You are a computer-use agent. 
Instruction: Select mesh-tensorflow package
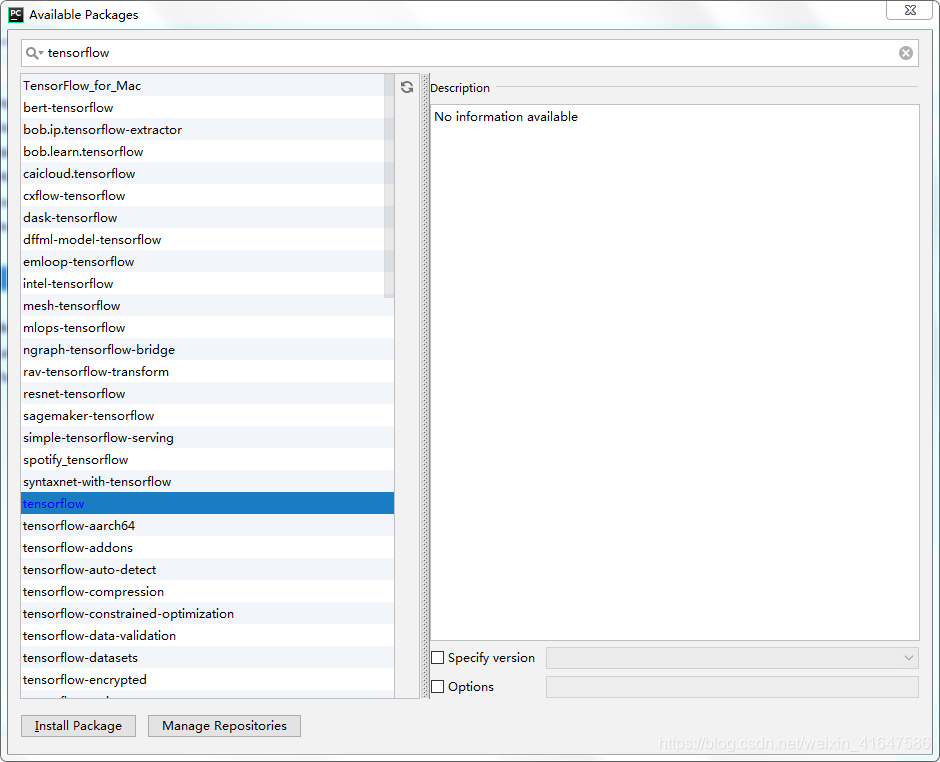click(x=207, y=305)
